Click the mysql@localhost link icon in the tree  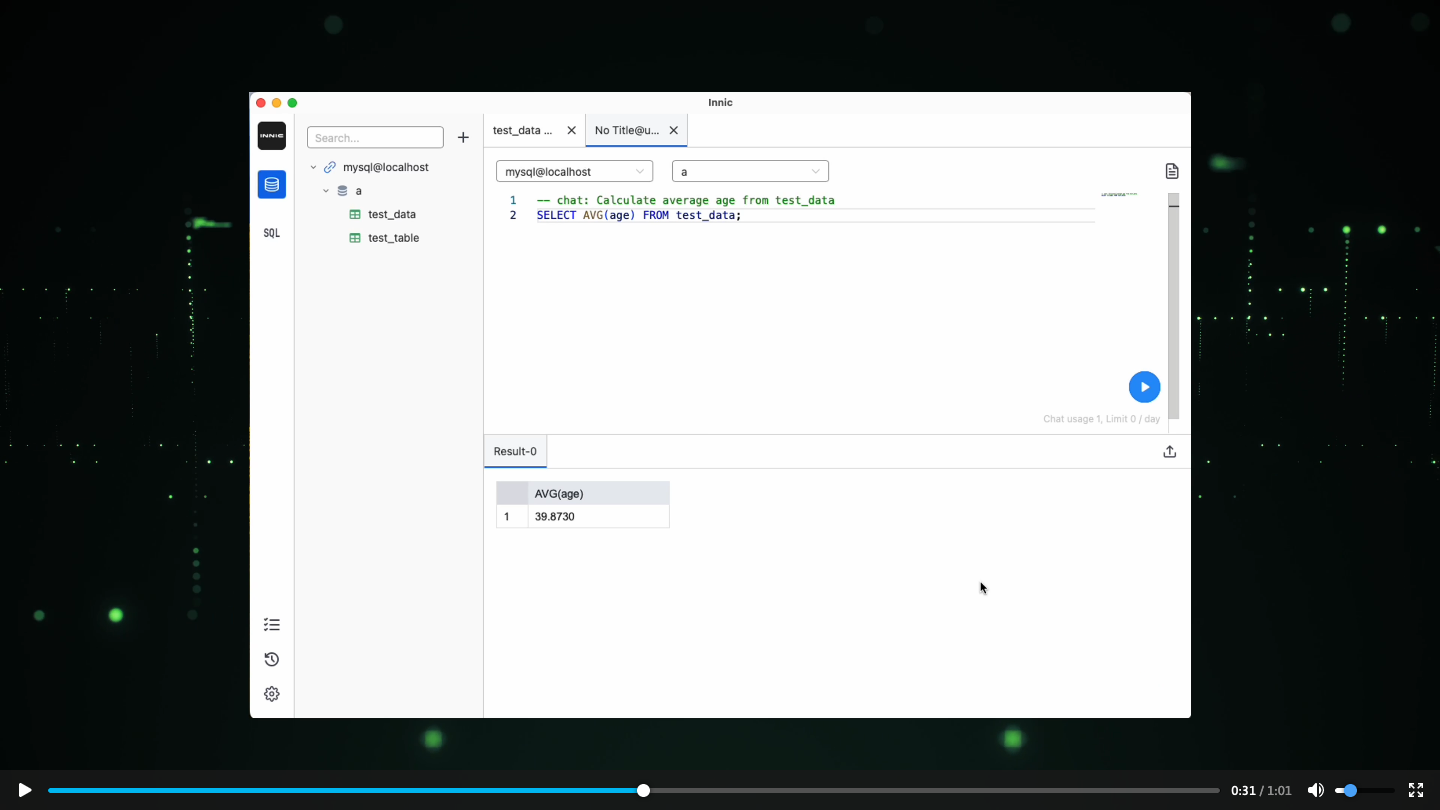pyautogui.click(x=330, y=168)
